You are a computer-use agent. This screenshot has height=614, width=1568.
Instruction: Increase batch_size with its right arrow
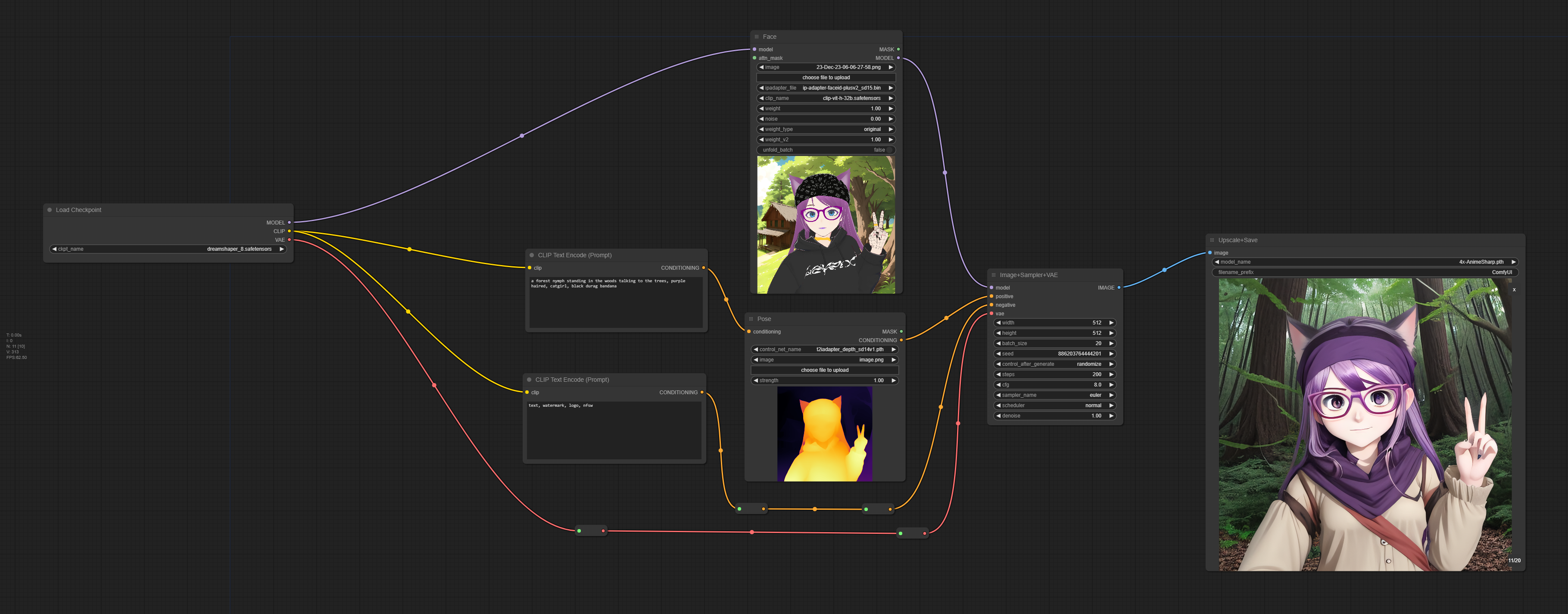point(1111,343)
